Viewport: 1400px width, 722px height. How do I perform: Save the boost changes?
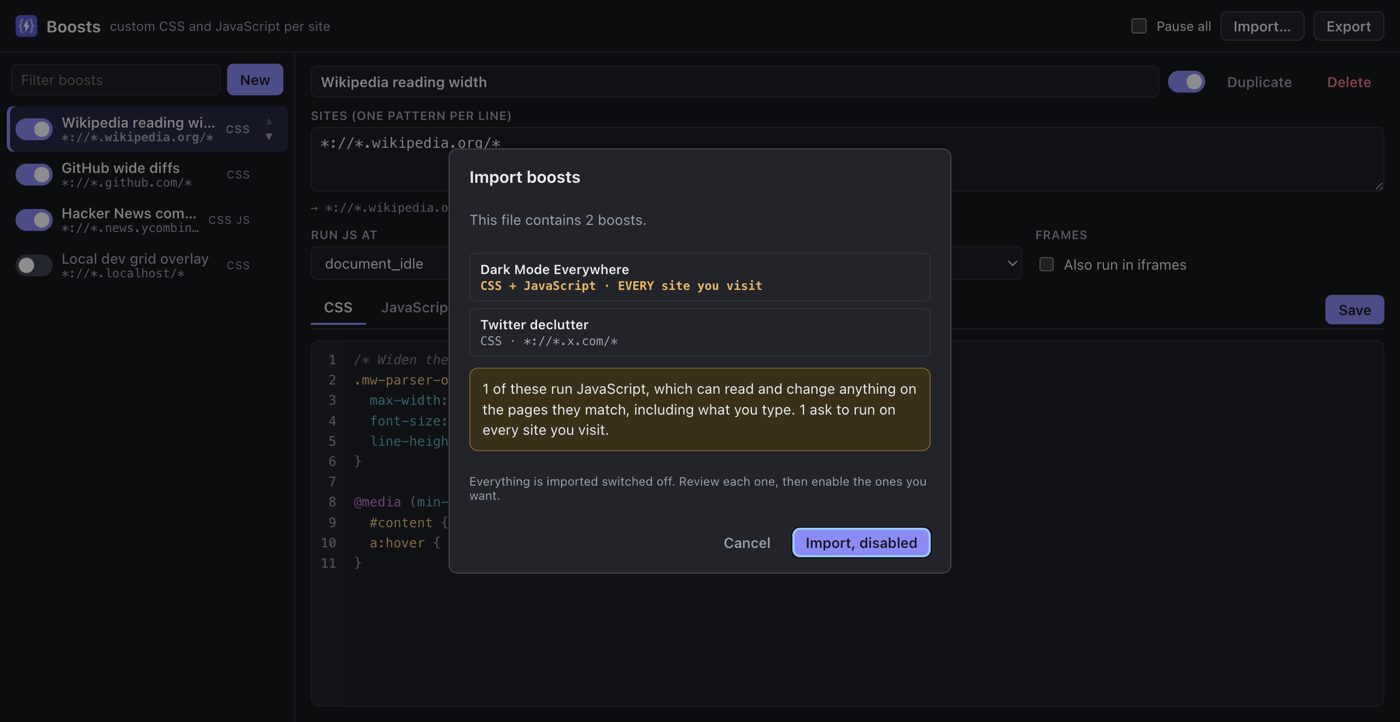(1354, 310)
